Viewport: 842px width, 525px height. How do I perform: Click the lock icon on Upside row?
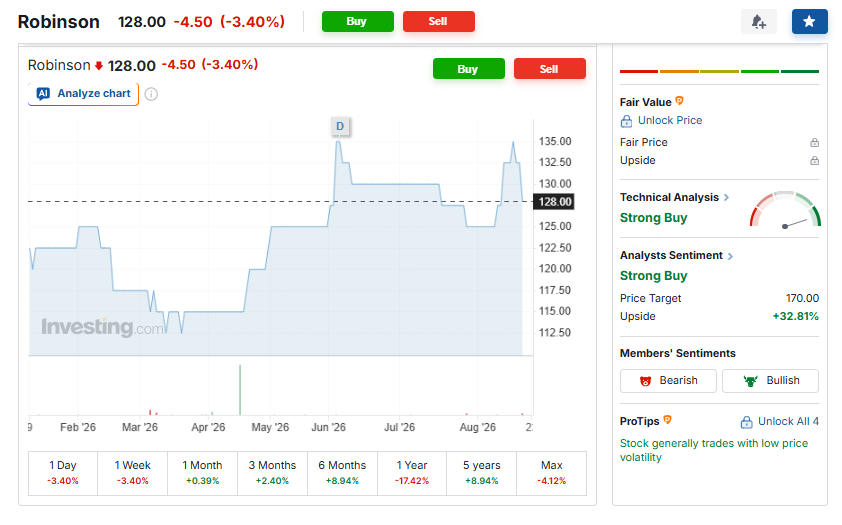pos(815,161)
